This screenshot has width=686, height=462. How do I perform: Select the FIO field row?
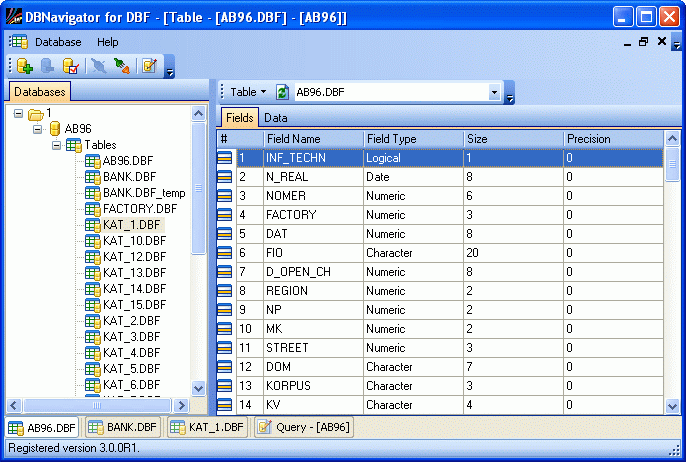440,253
